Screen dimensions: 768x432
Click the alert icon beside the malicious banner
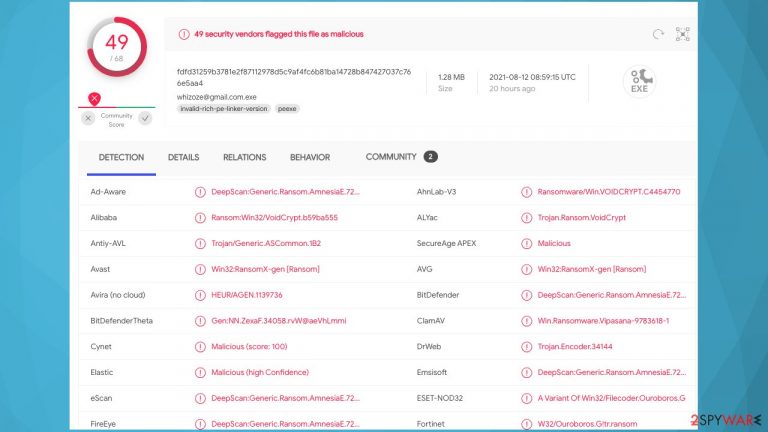point(184,34)
